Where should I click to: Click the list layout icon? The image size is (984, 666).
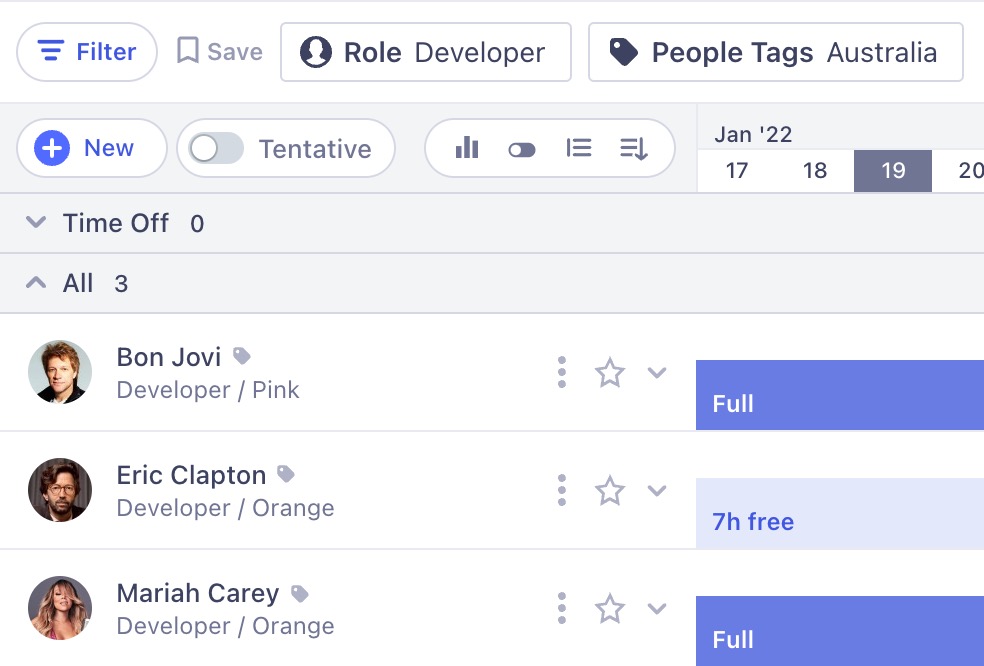coord(578,149)
